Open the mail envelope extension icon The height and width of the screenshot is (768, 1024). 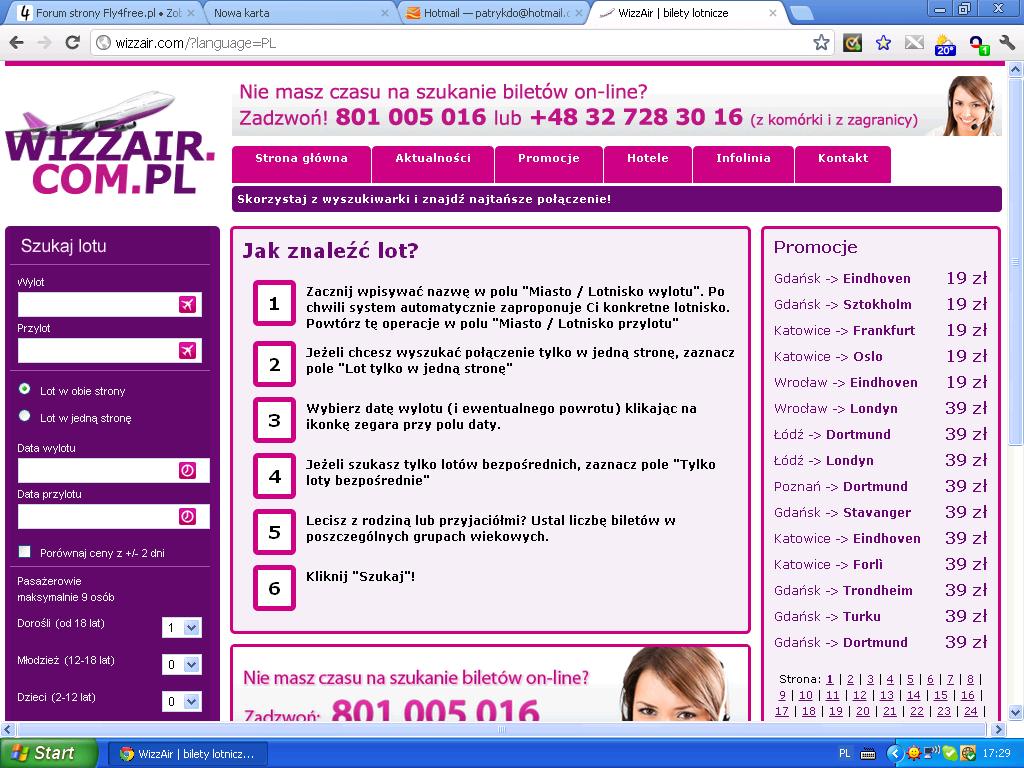click(x=914, y=43)
